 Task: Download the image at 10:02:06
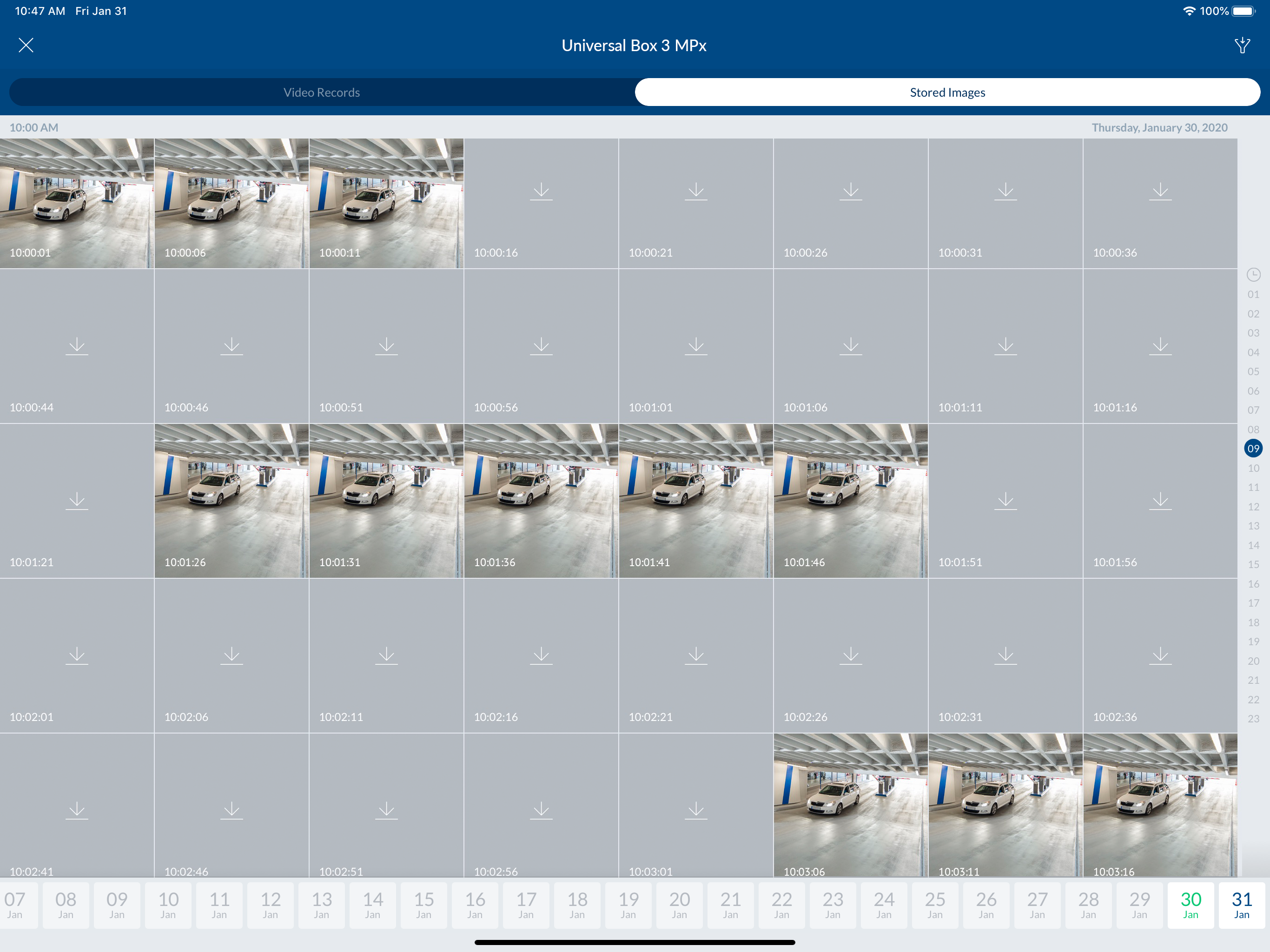pos(232,656)
